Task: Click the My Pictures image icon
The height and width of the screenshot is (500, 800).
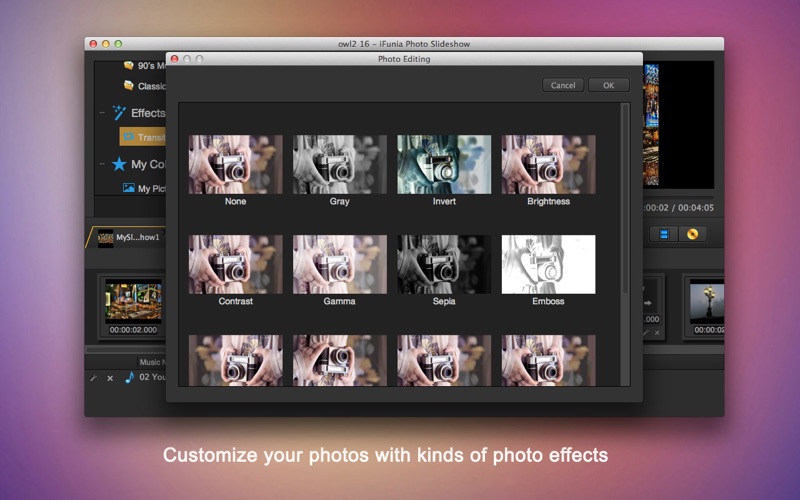Action: coord(128,188)
